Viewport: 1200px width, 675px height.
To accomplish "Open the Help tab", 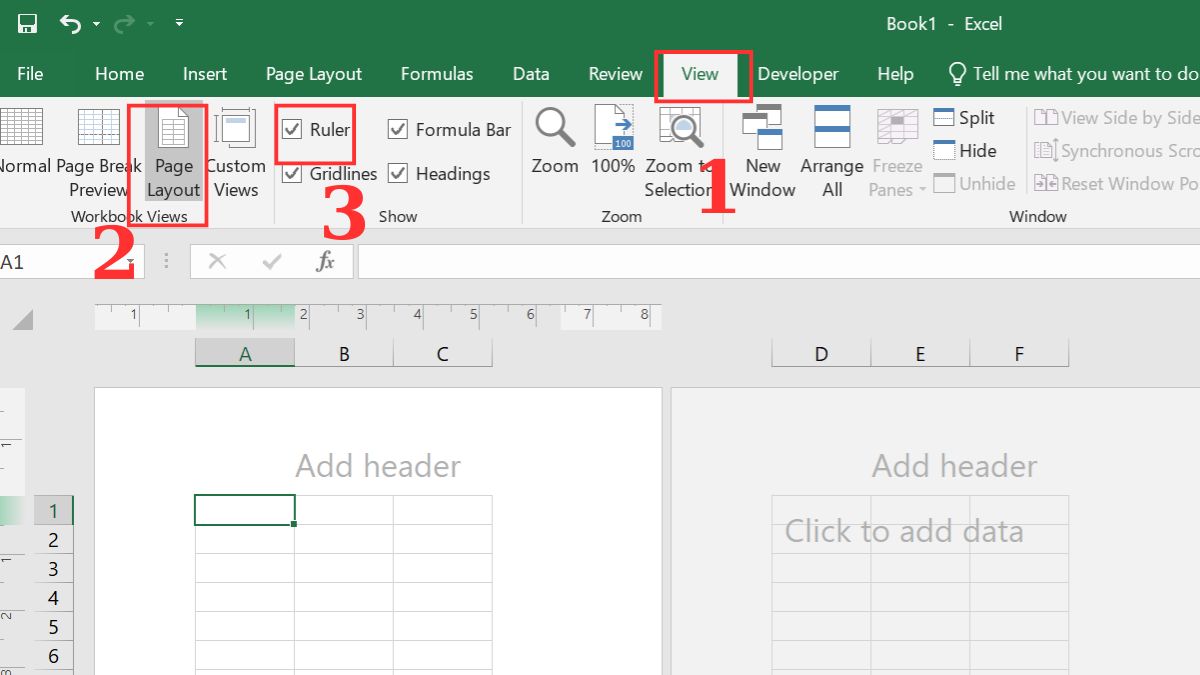I will coord(895,74).
